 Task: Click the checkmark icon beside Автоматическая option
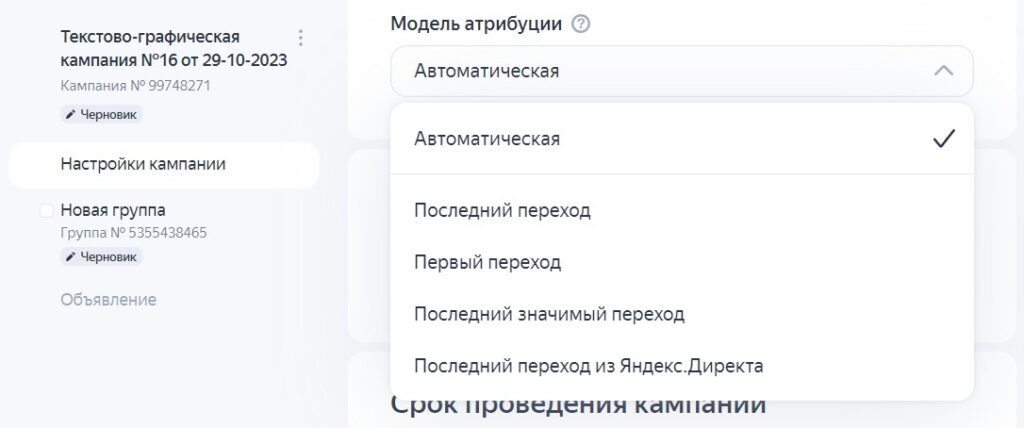click(x=943, y=139)
